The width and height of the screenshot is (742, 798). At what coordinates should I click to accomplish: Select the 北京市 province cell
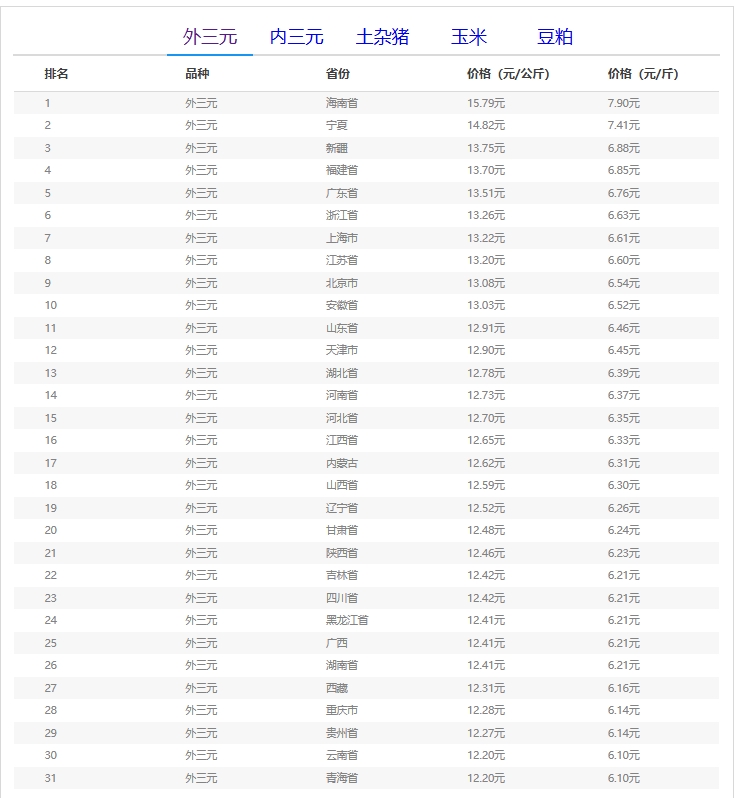coord(342,283)
